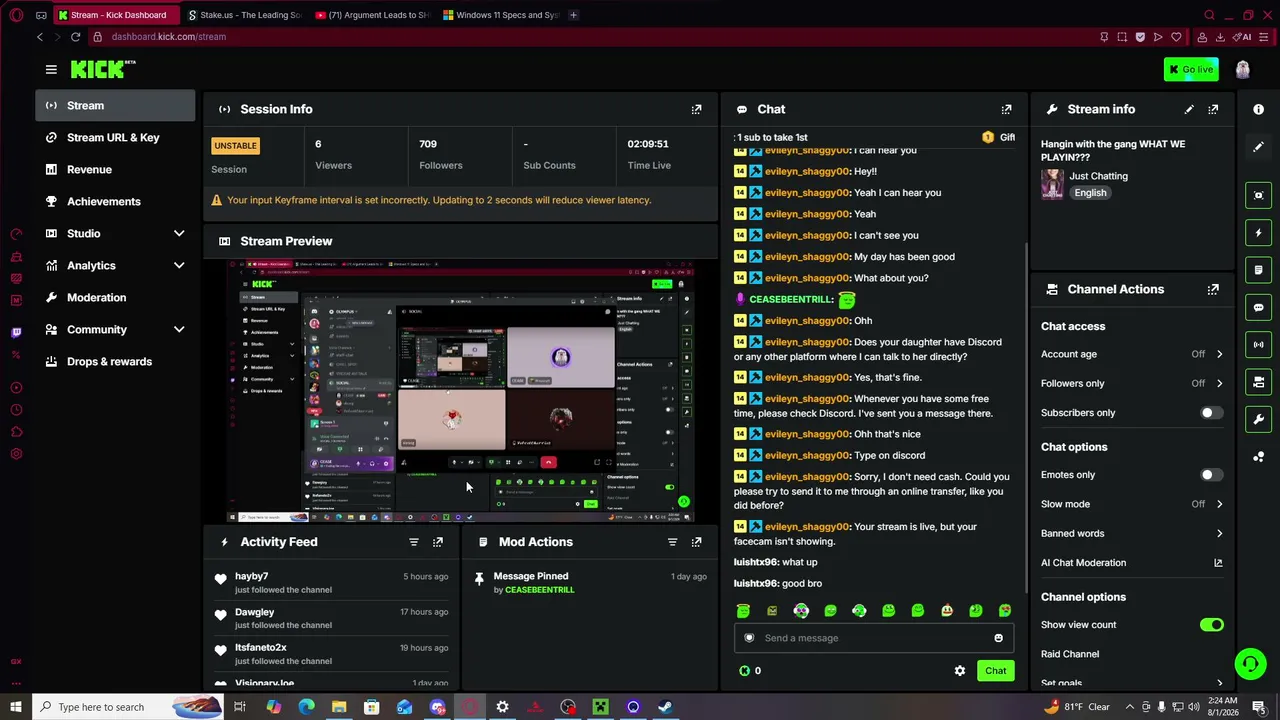Disable Show view count
Image resolution: width=1280 pixels, height=720 pixels.
point(1211,625)
